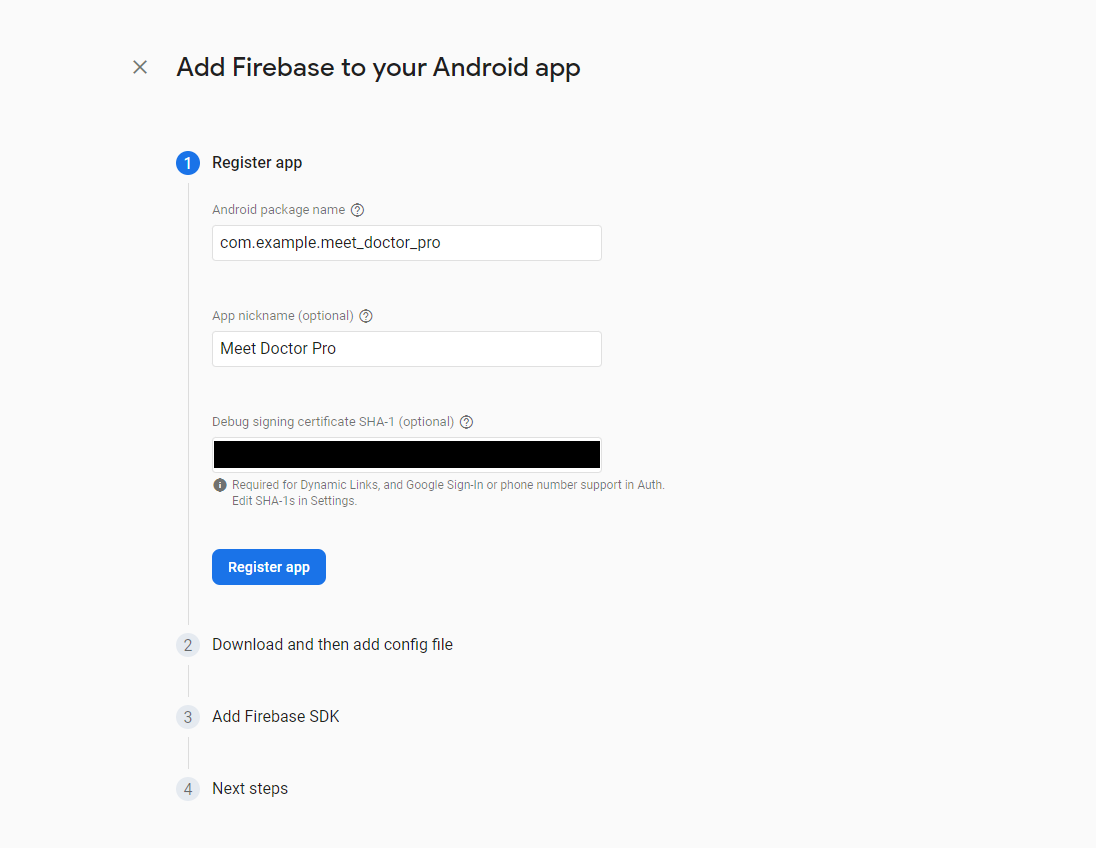Click the App nickname (optional) label
Viewport: 1096px width, 848px height.
[x=283, y=316]
